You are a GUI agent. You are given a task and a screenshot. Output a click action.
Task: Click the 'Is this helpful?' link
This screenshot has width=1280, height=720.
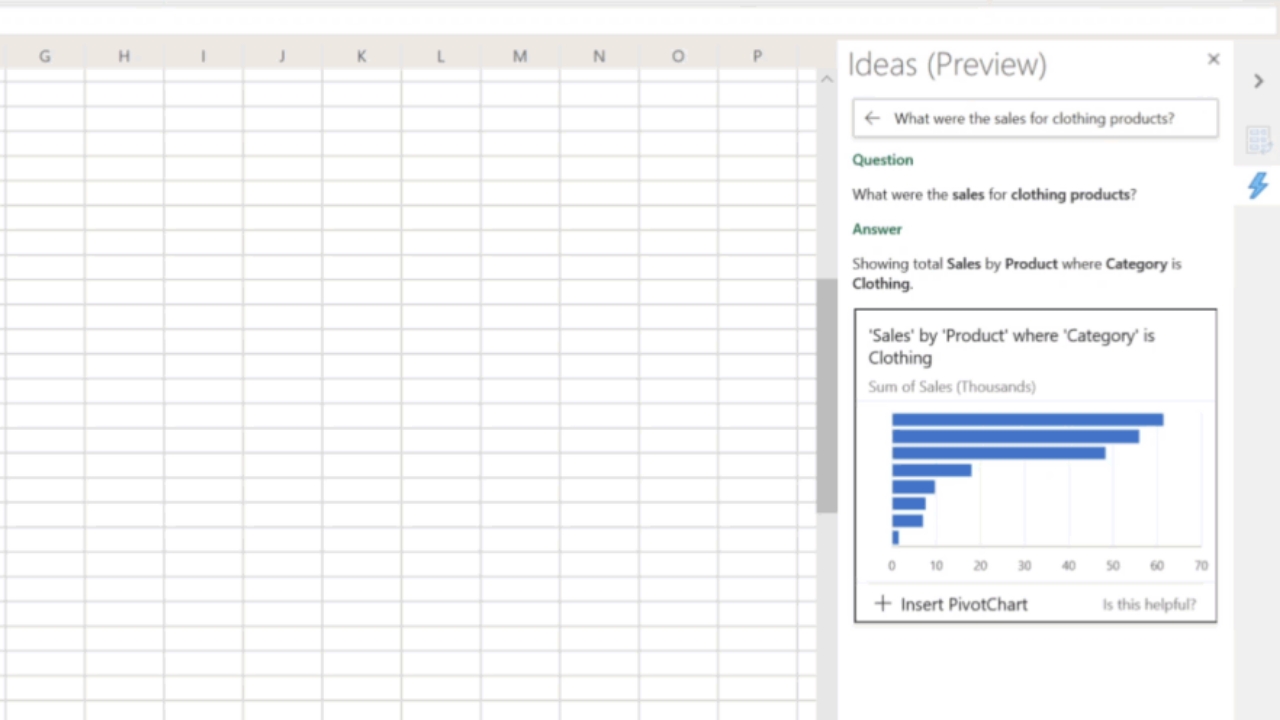tap(1148, 604)
